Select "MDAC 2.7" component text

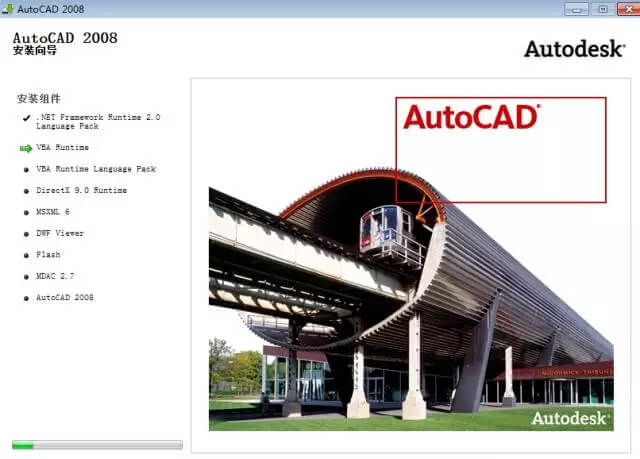pos(55,276)
